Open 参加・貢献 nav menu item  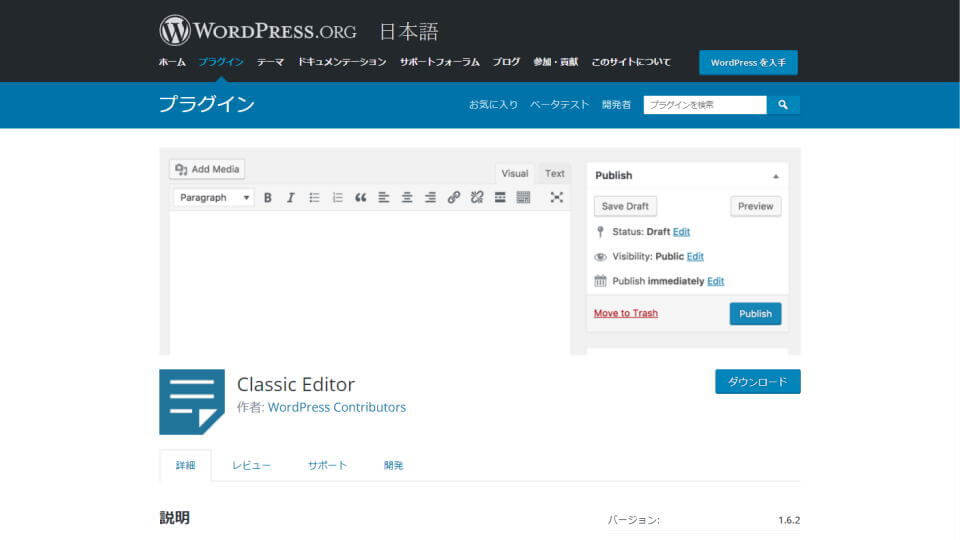pos(555,62)
